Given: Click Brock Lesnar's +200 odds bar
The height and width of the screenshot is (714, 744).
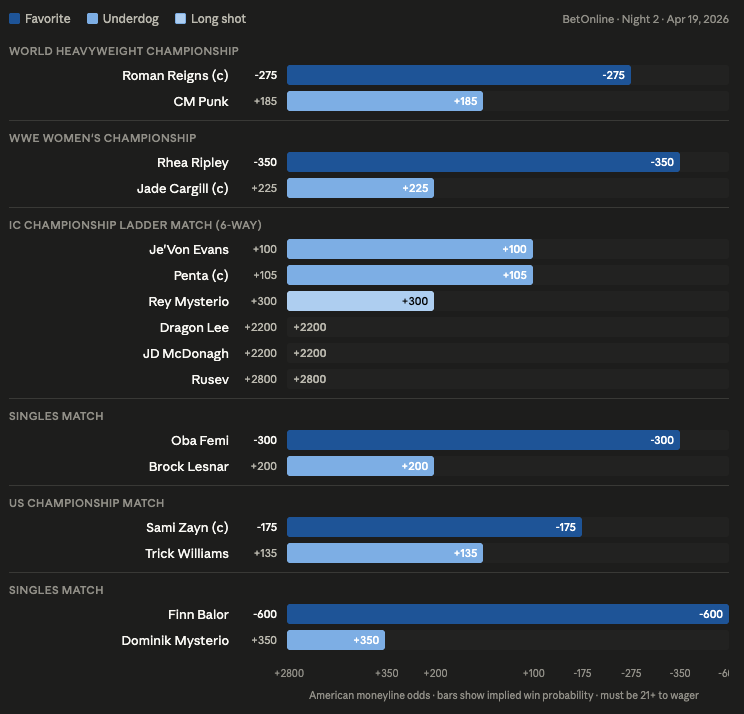Looking at the screenshot, I should [360, 466].
